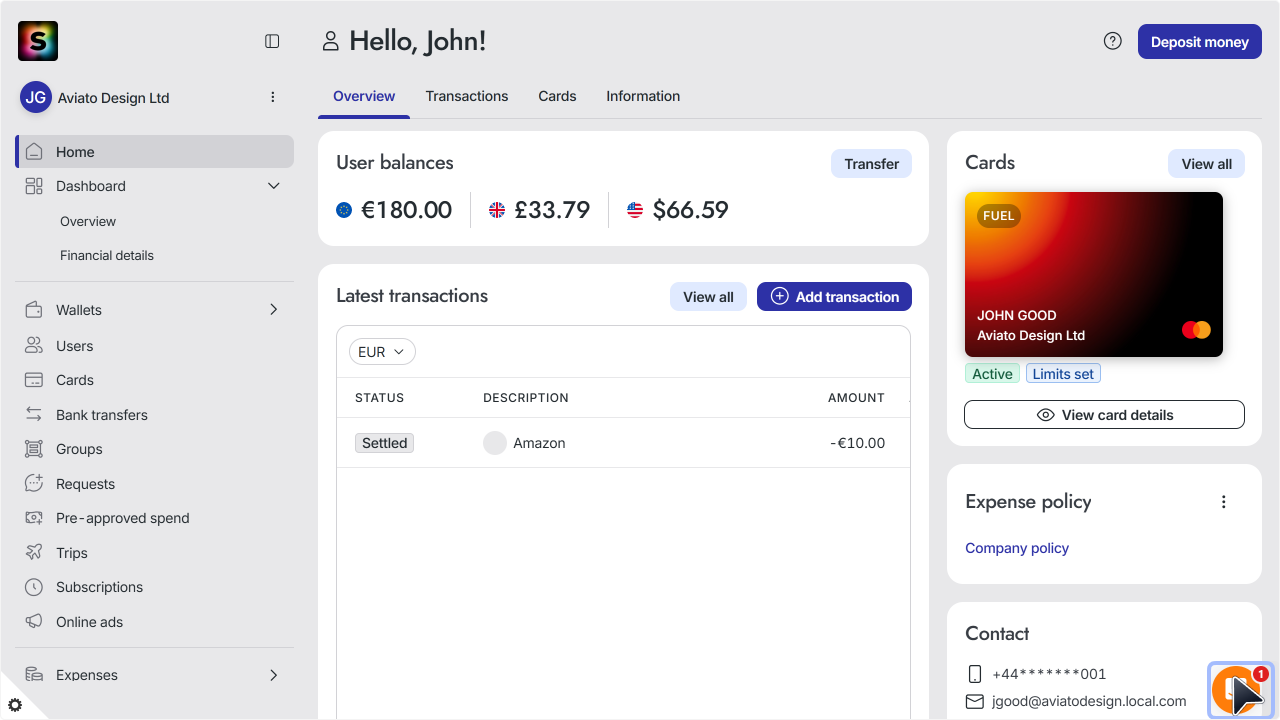Click the FUEL card thumbnail
This screenshot has height=720, width=1280.
1094,274
